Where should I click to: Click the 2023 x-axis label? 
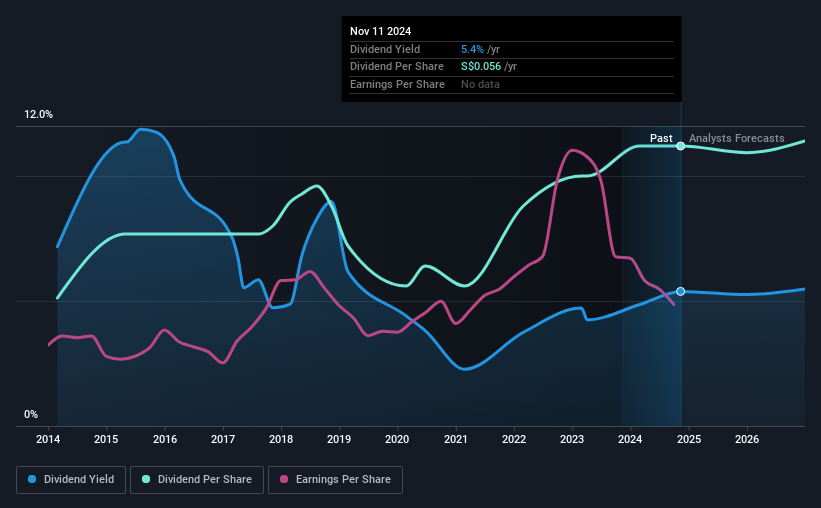coord(572,439)
